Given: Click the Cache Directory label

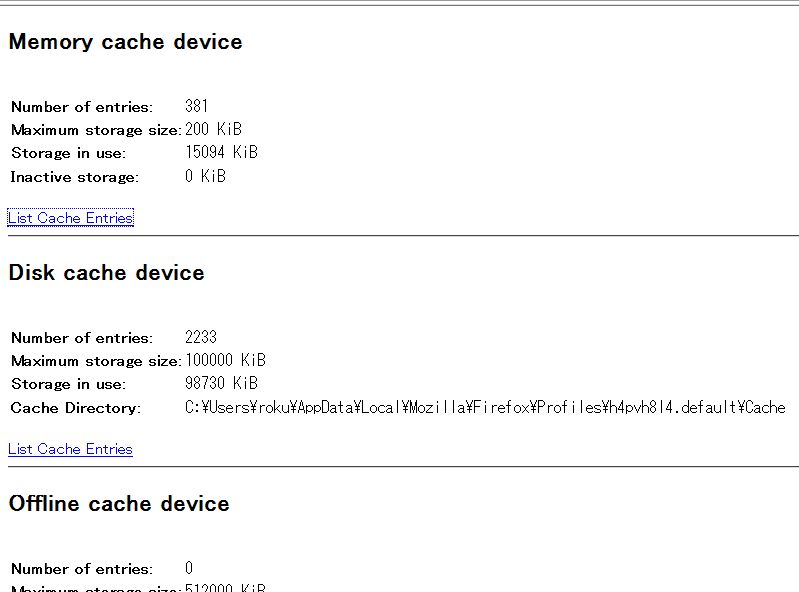Looking at the screenshot, I should (x=76, y=408).
